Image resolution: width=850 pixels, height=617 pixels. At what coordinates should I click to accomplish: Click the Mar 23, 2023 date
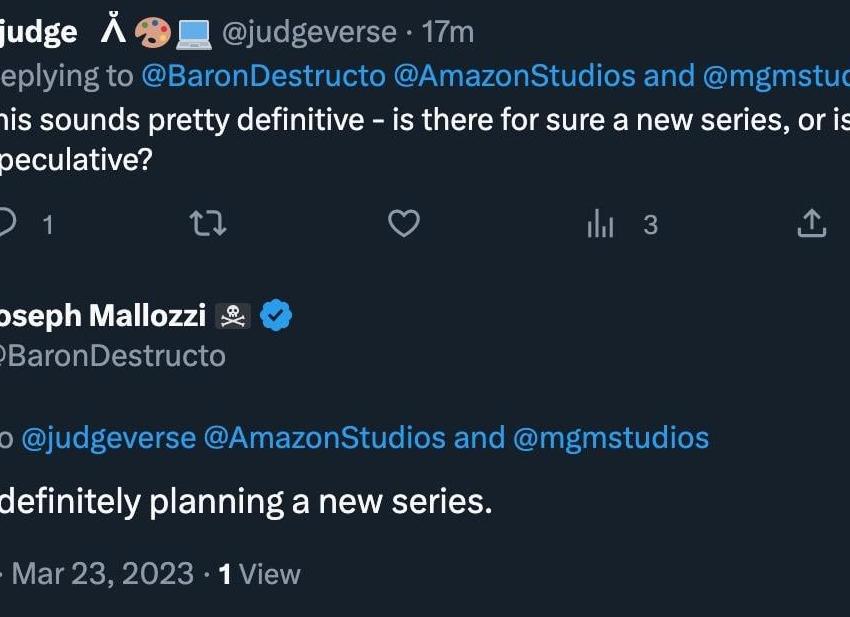(102, 574)
